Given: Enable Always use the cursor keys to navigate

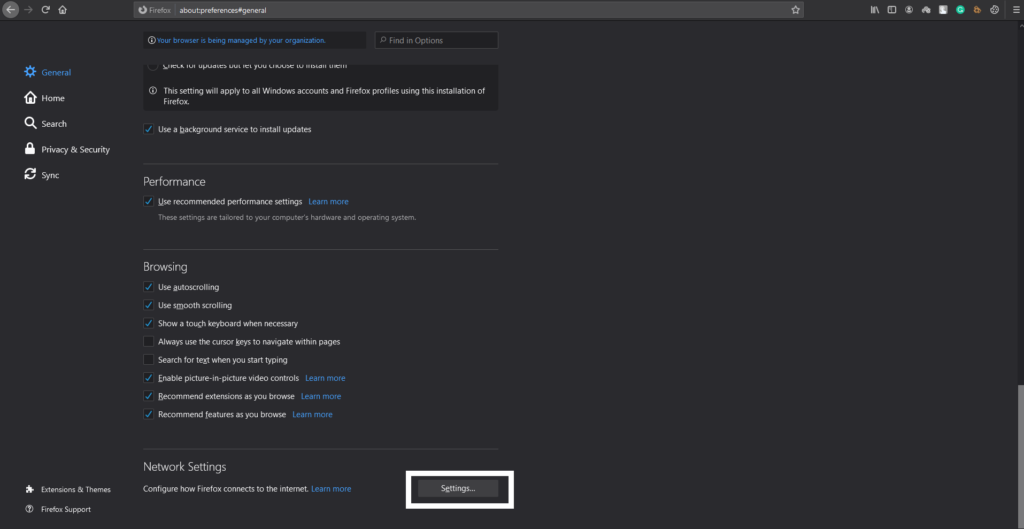Looking at the screenshot, I should click(148, 342).
